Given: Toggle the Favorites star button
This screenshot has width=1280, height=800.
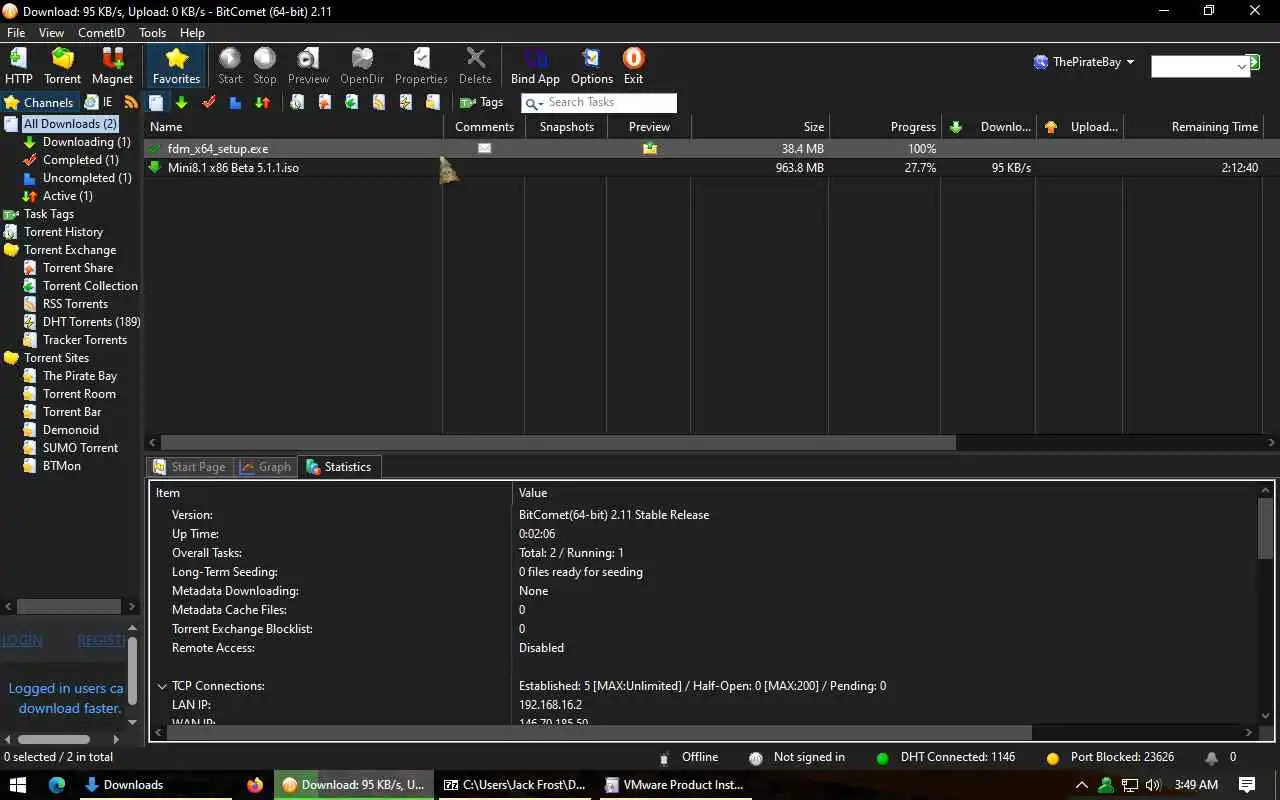Looking at the screenshot, I should 176,66.
